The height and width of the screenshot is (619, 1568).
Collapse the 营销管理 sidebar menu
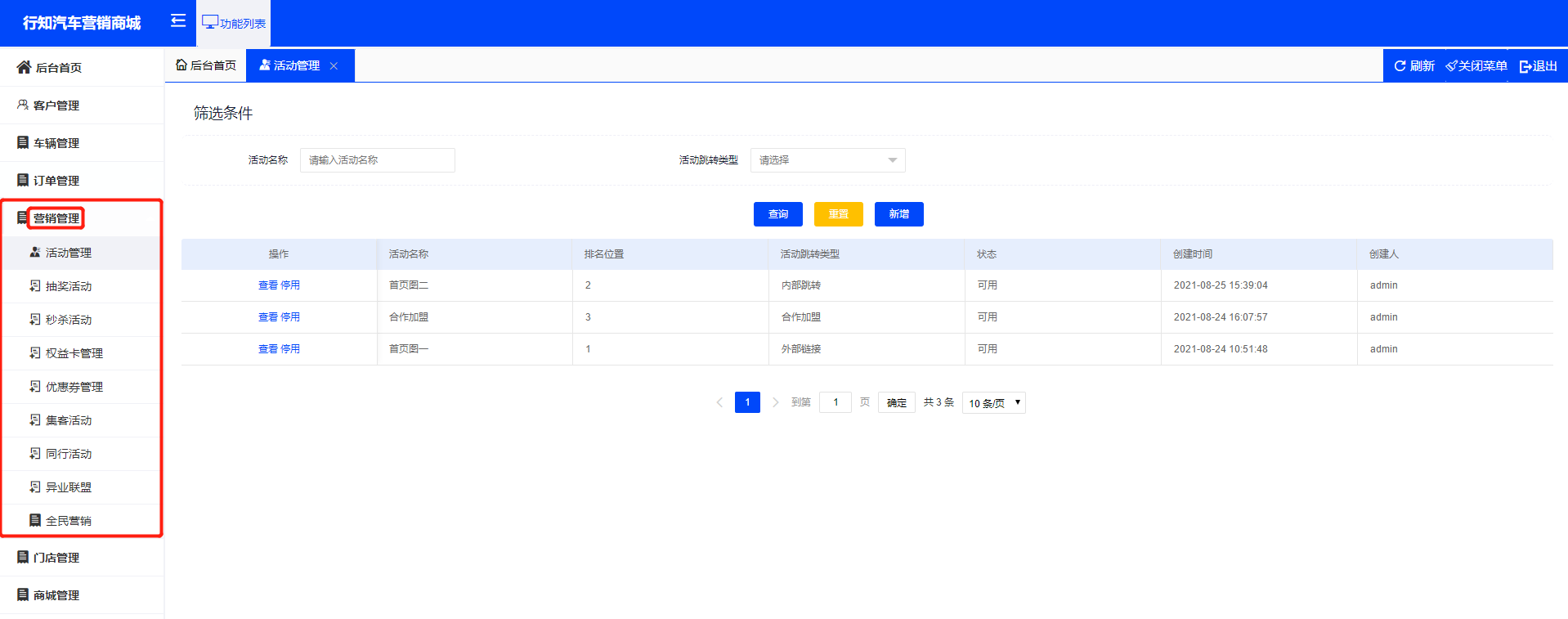pyautogui.click(x=56, y=218)
